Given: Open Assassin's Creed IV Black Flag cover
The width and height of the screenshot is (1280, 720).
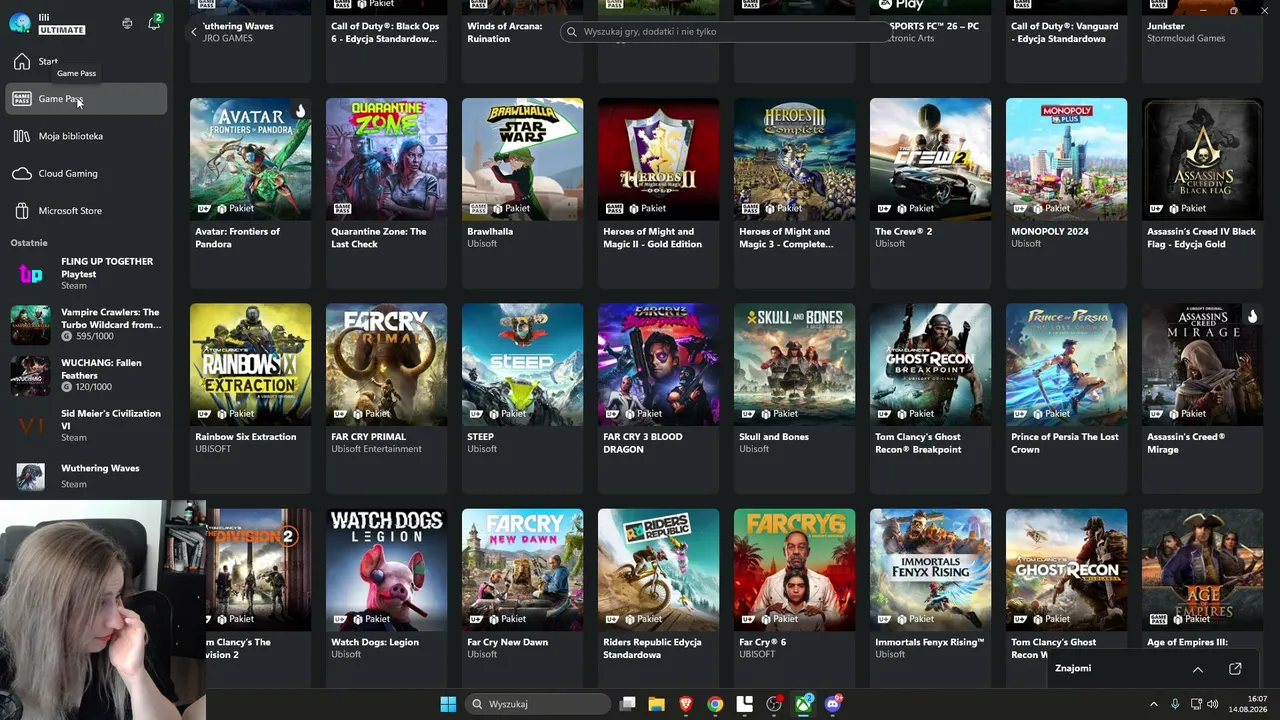Looking at the screenshot, I should pyautogui.click(x=1202, y=159).
